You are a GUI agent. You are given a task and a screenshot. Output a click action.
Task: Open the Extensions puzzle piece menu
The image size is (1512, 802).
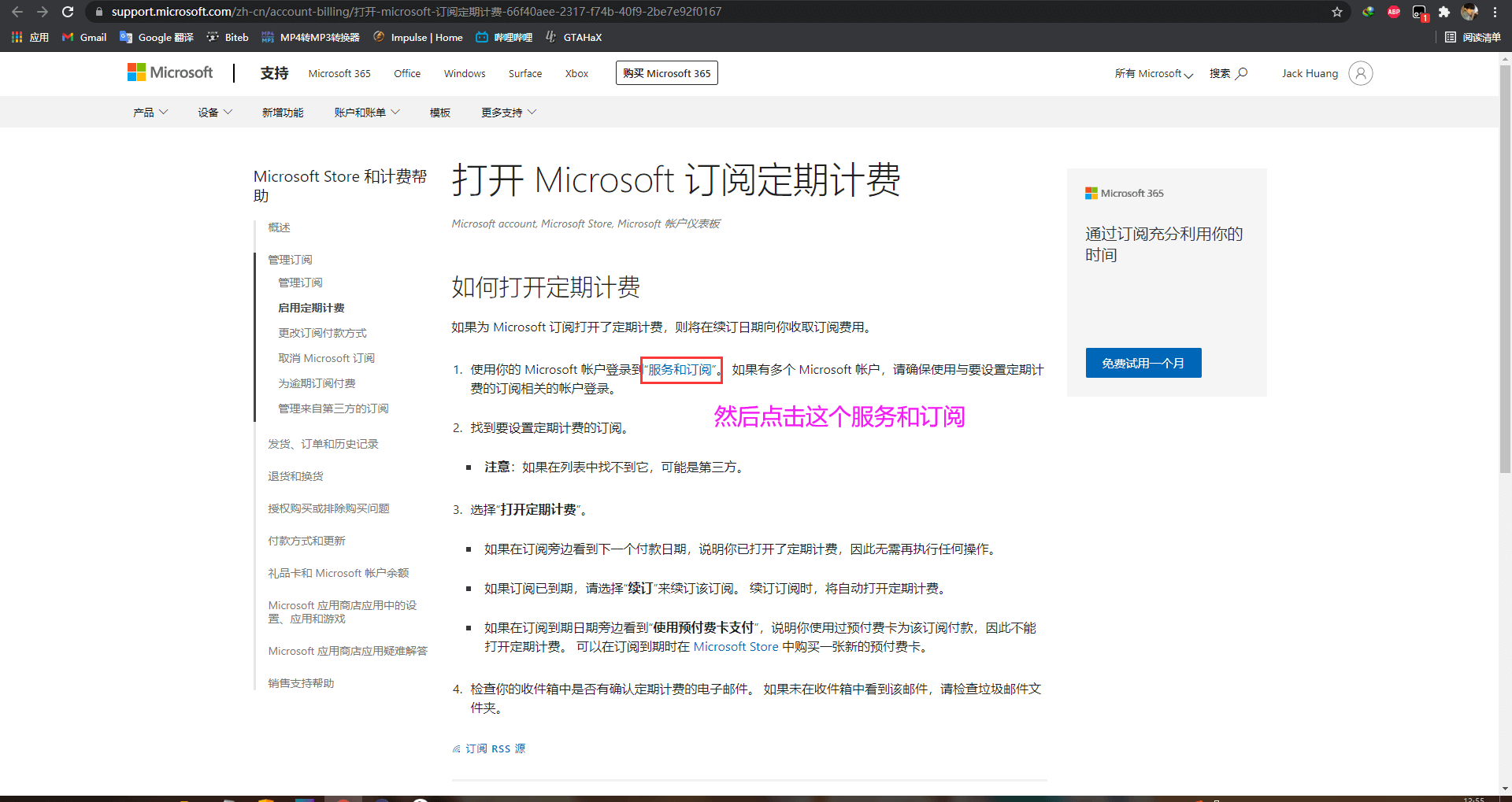(x=1444, y=12)
